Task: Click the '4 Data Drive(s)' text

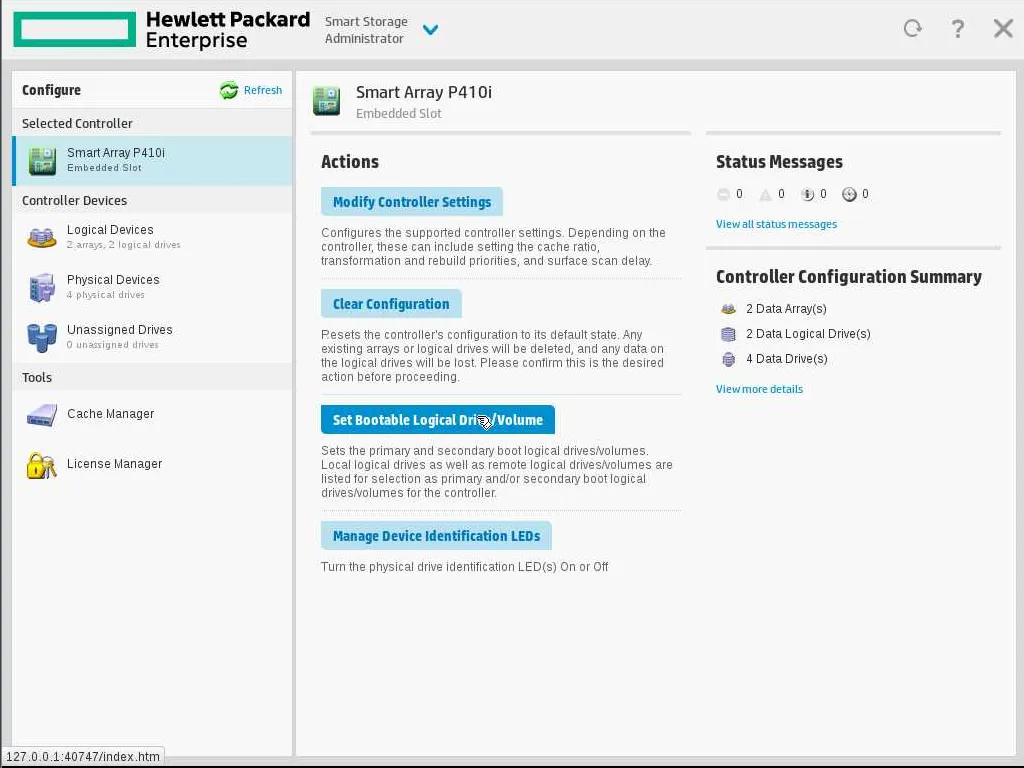Action: (x=786, y=359)
